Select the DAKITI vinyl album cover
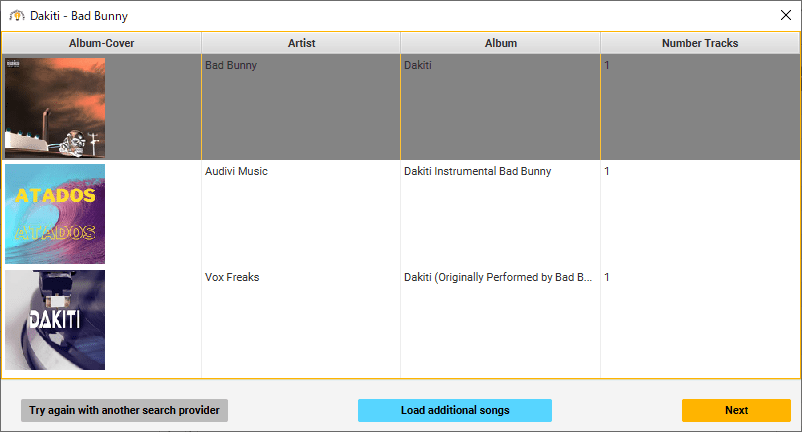 point(55,320)
